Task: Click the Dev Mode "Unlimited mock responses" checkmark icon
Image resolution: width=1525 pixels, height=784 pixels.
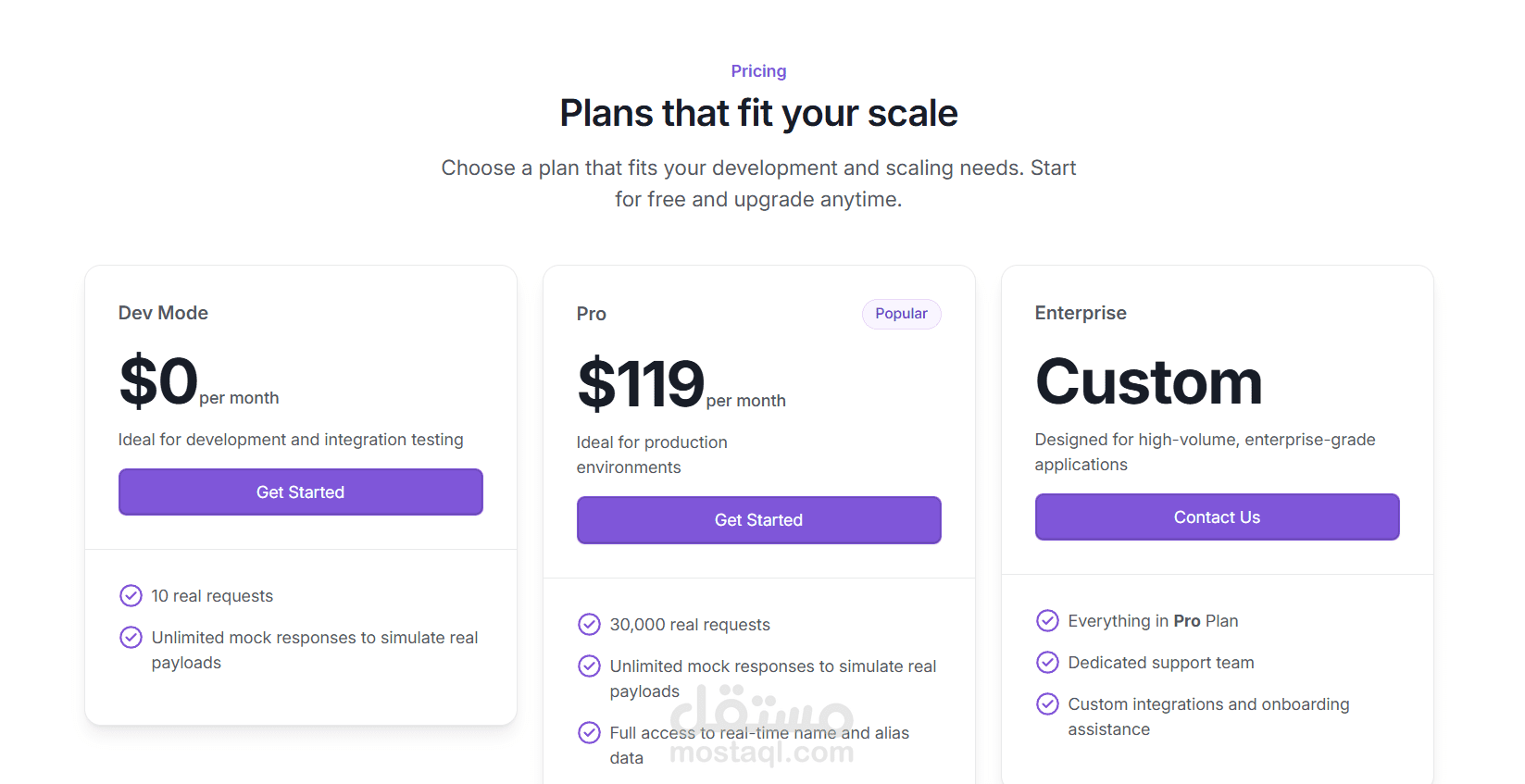Action: pyautogui.click(x=131, y=637)
